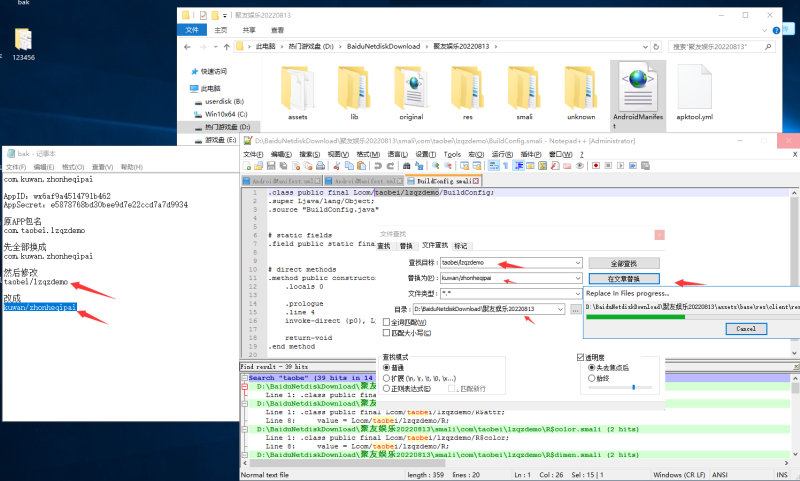Switch to the 替换 tab in find dialog
Screen dimensions: 800x481
pyautogui.click(x=406, y=245)
